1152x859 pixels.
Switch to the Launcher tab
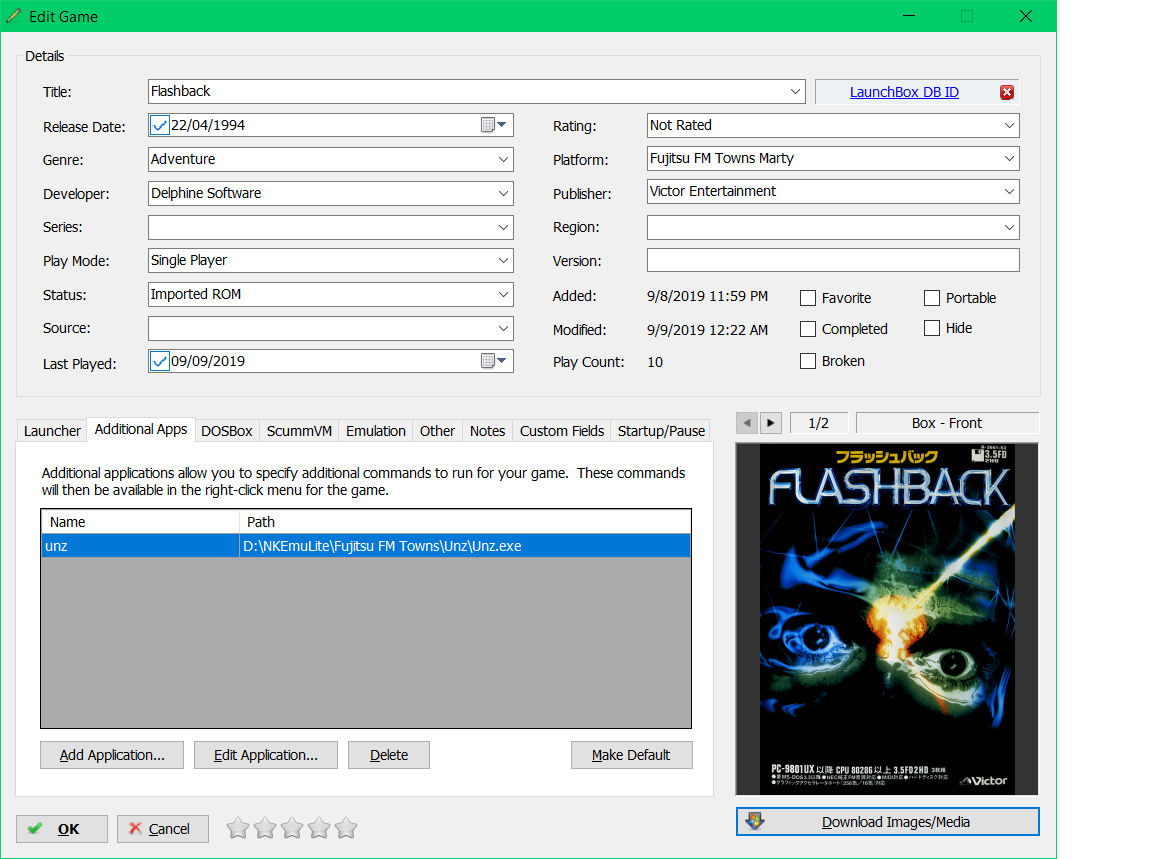[52, 431]
